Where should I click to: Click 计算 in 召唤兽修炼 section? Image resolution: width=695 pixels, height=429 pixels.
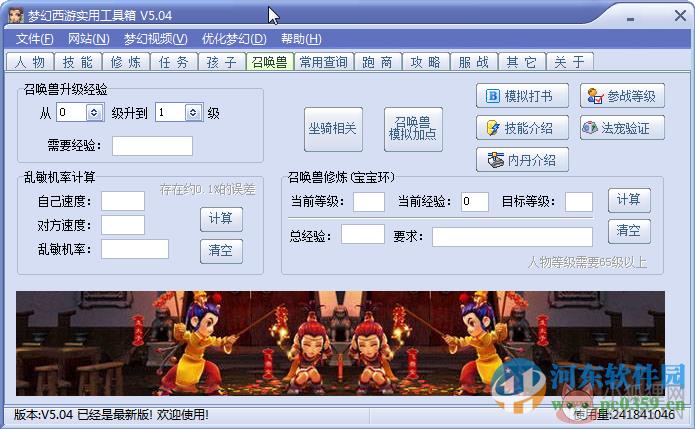pos(629,200)
